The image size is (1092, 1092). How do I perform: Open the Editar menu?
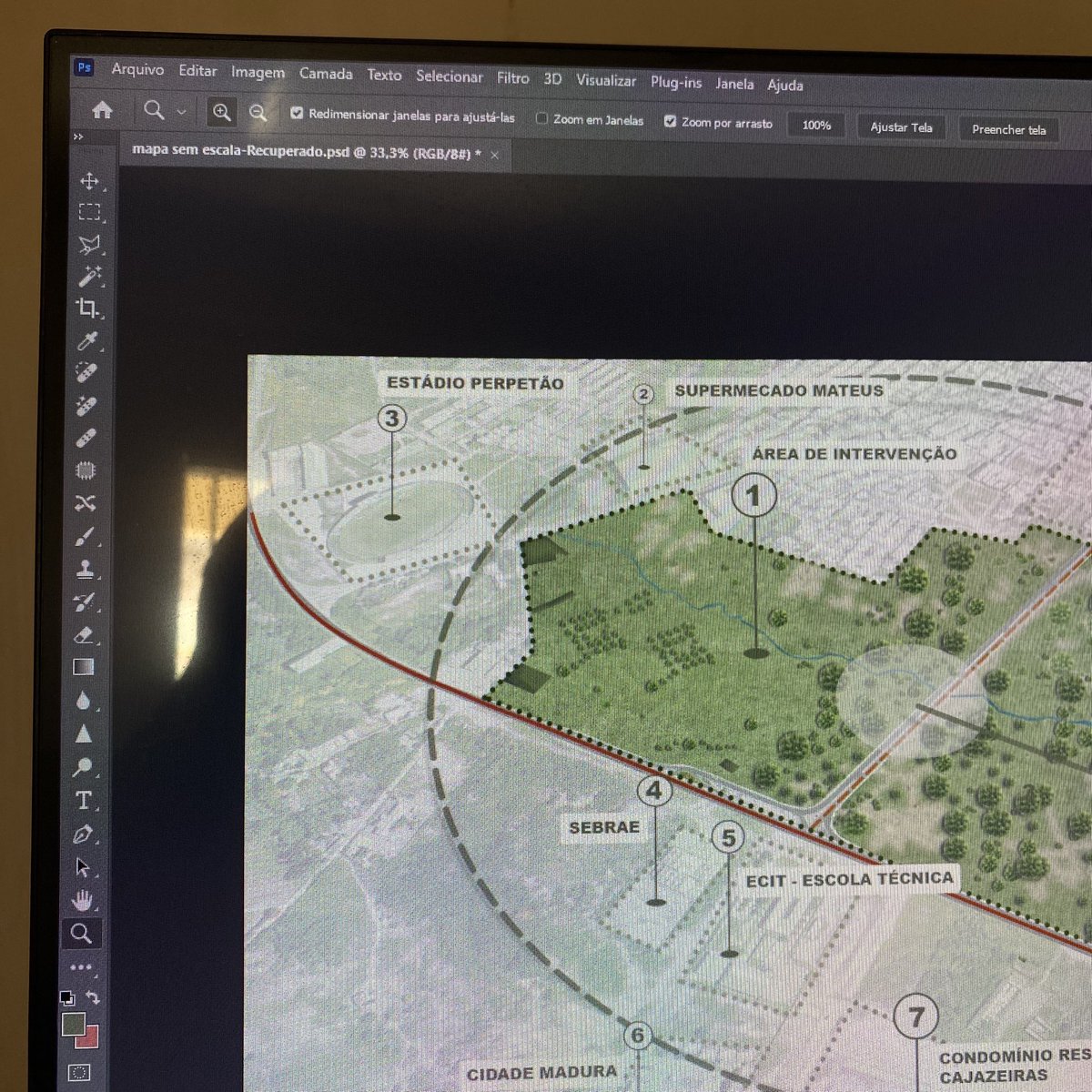click(x=197, y=70)
